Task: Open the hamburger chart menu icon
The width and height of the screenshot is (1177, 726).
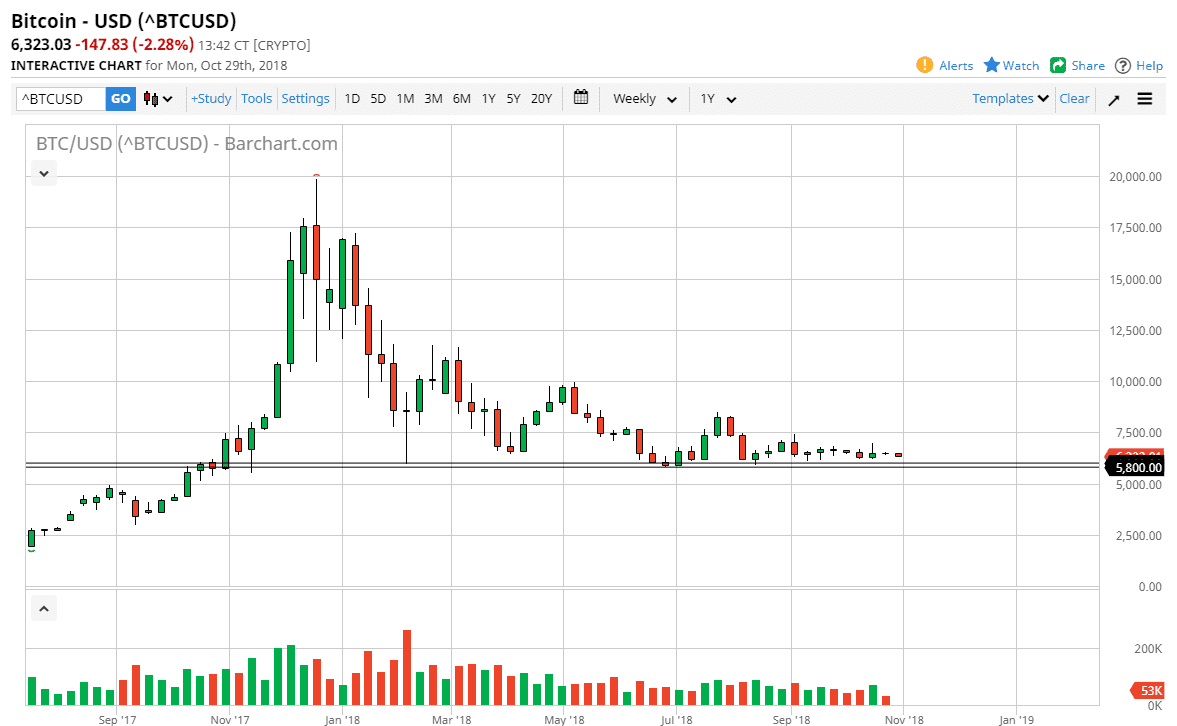Action: (1144, 98)
